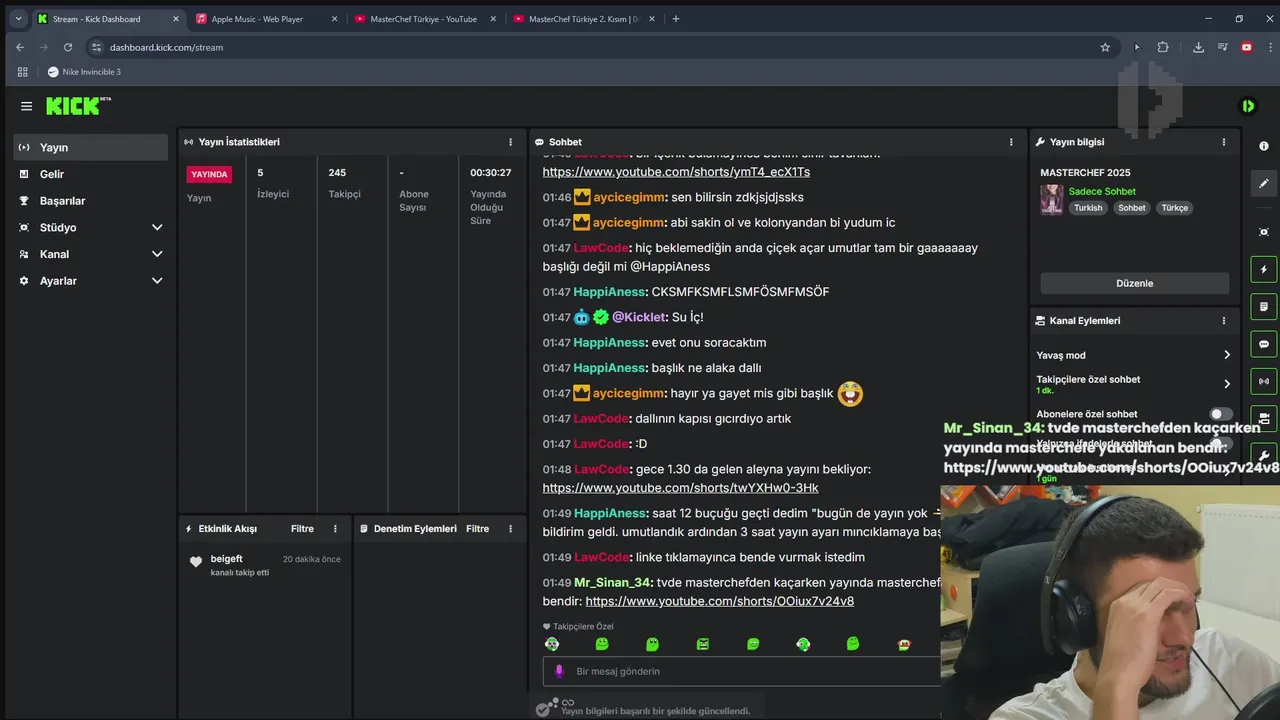Open the info icon in the right rail
The image size is (1280, 720).
tap(1264, 146)
